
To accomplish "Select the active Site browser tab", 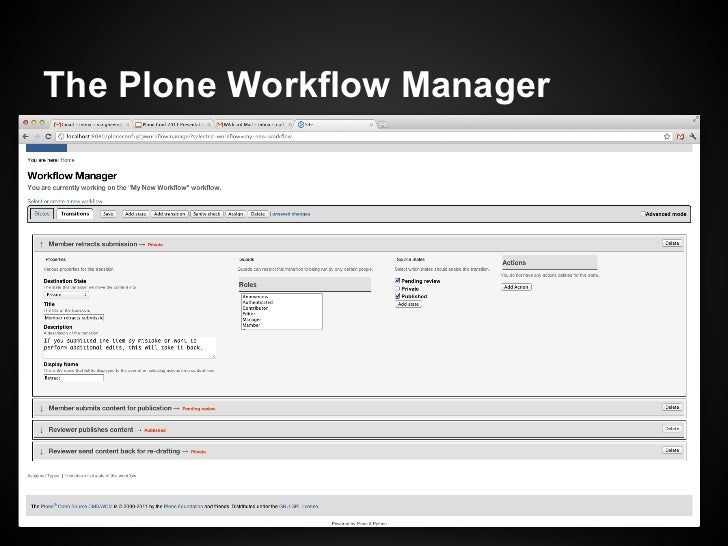I will (x=335, y=124).
